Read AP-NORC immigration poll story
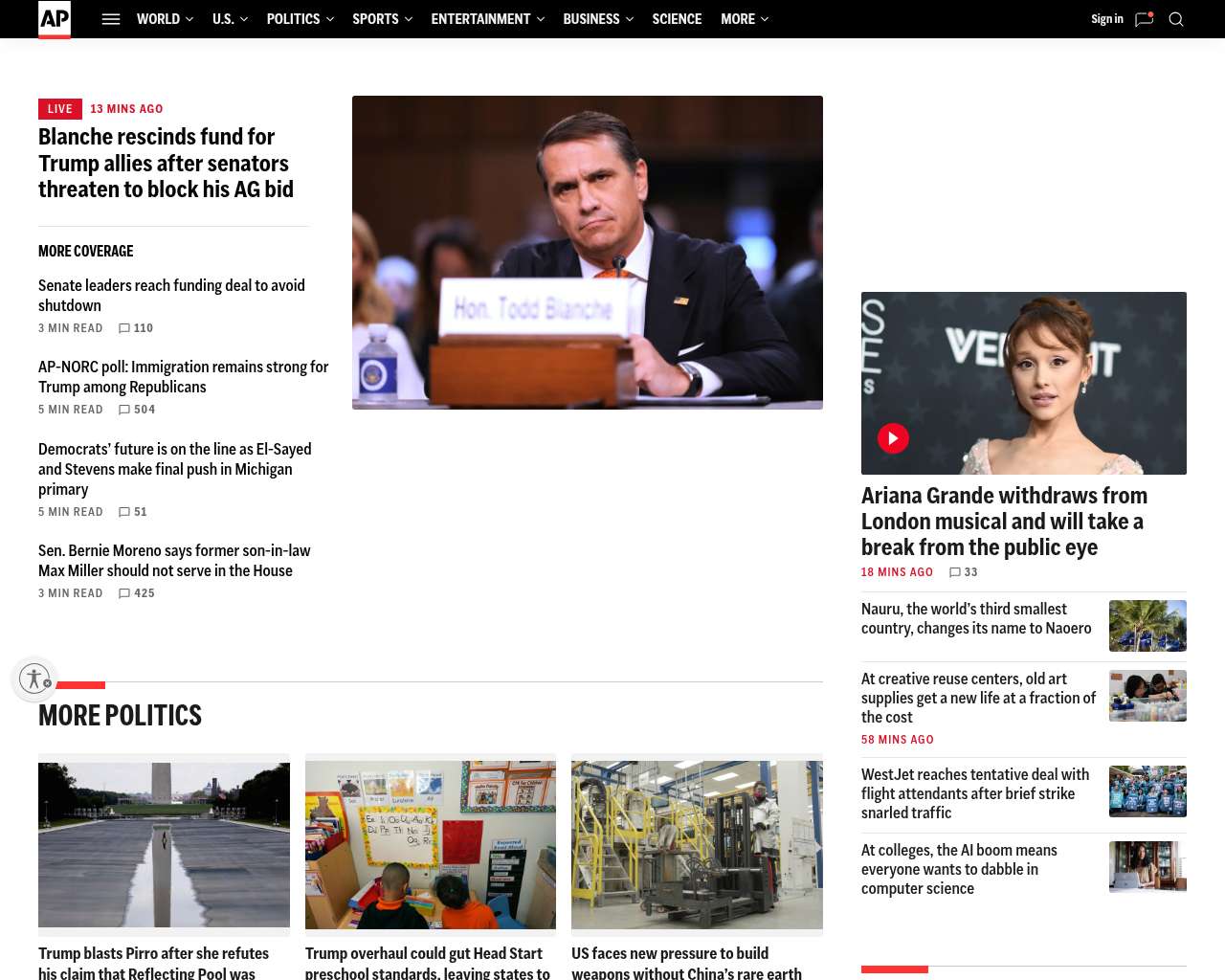This screenshot has width=1225, height=980. [183, 377]
